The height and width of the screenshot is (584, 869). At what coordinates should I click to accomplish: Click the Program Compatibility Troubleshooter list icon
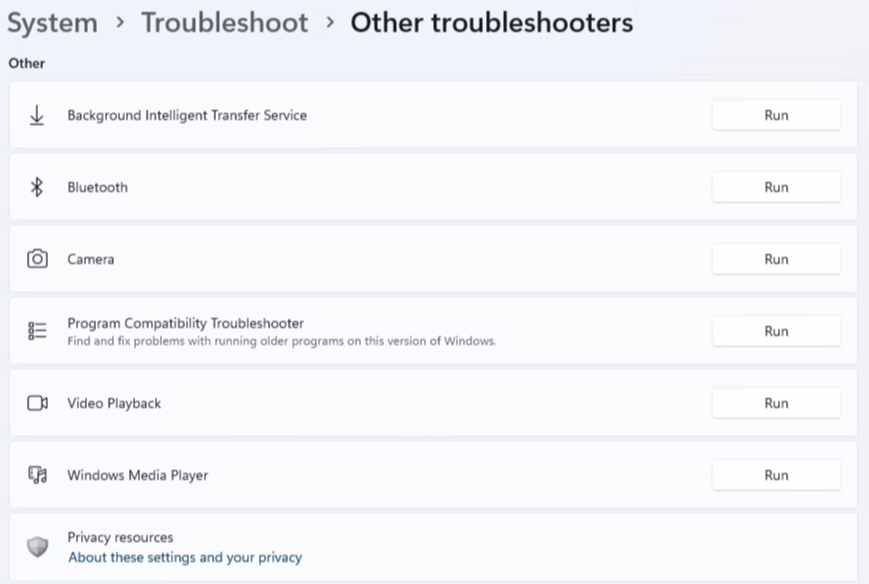click(x=37, y=331)
